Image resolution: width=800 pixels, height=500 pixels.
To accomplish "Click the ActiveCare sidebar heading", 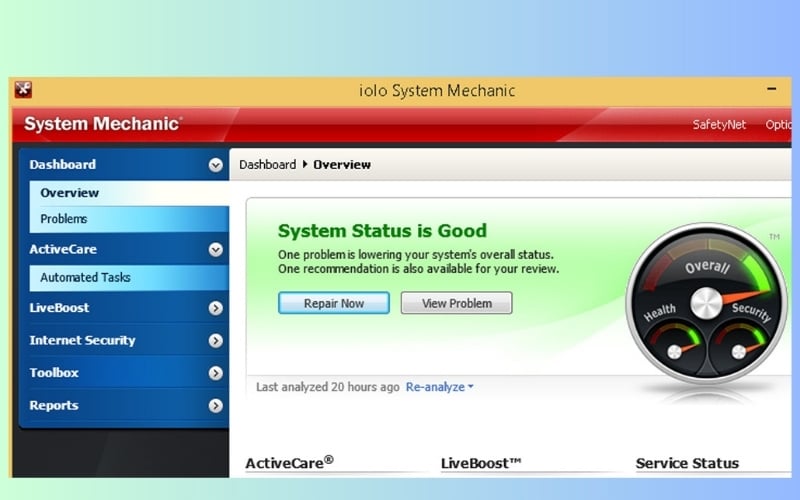I will (x=63, y=249).
